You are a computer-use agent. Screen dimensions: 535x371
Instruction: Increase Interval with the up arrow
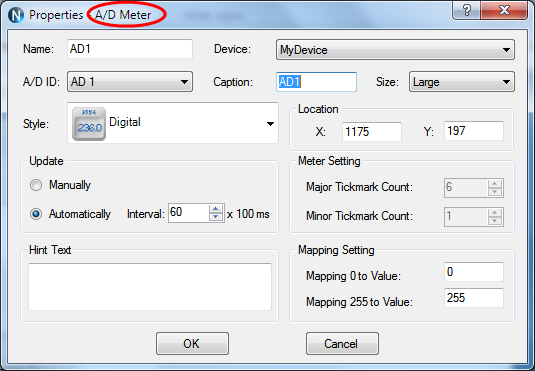tap(216, 209)
